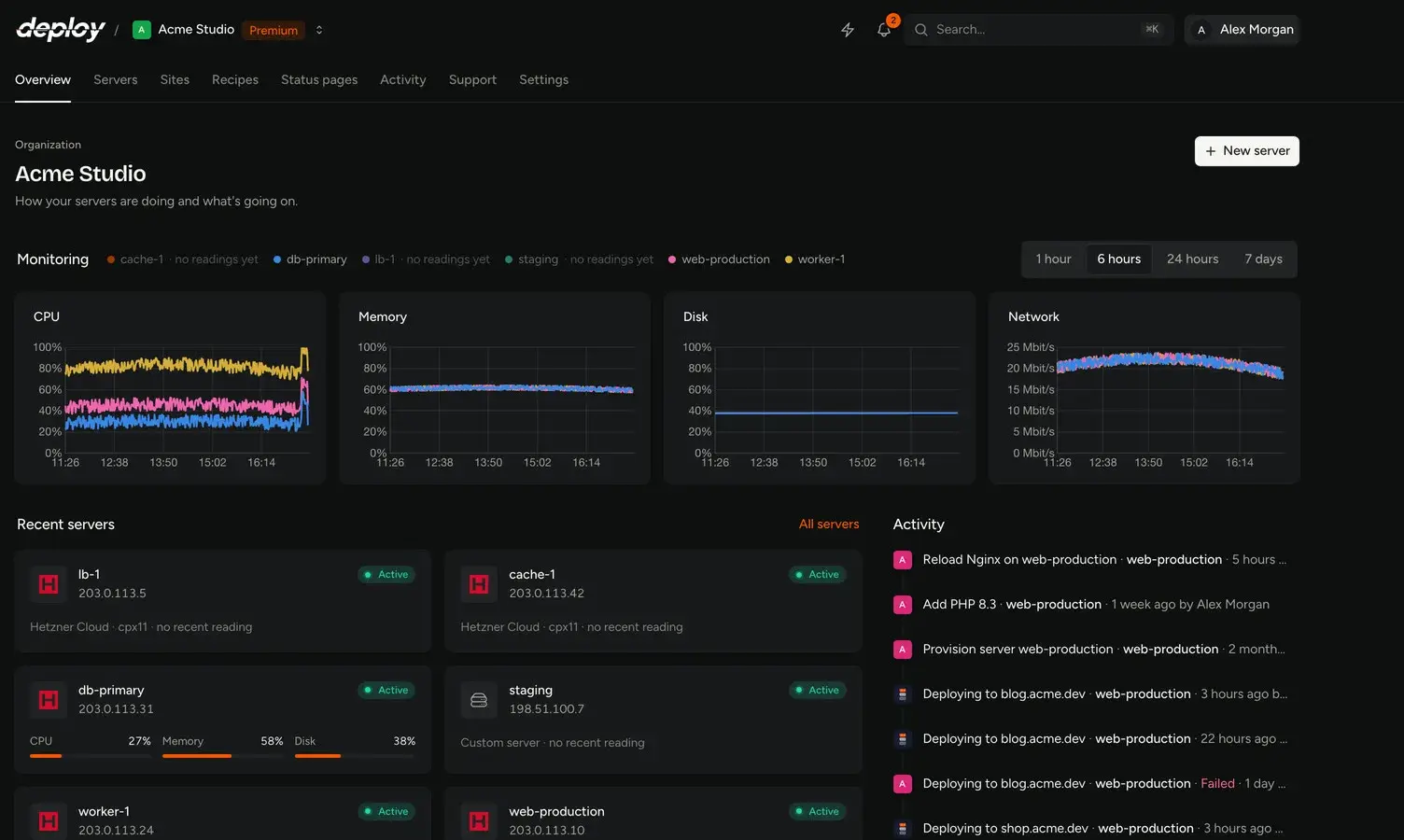Viewport: 1404px width, 840px height.
Task: Click the Hetzner icon on lb-1 card
Action: click(49, 584)
